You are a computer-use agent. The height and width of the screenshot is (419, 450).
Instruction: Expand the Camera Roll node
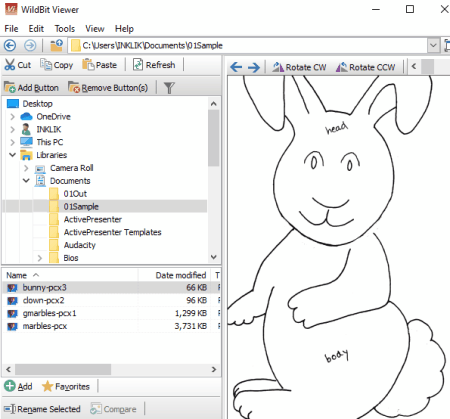click(x=26, y=168)
